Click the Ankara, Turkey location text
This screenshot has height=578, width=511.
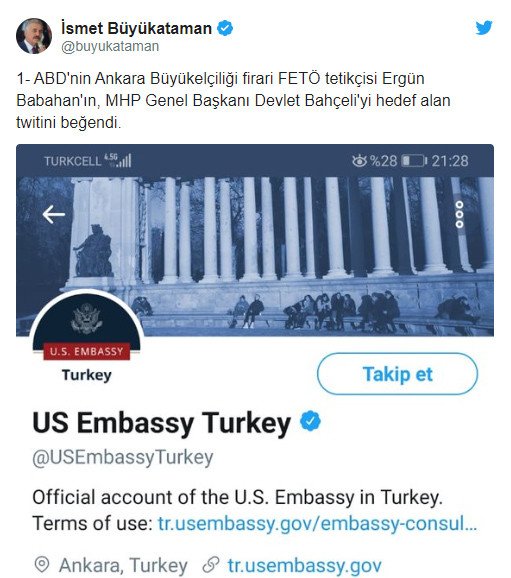tap(123, 565)
